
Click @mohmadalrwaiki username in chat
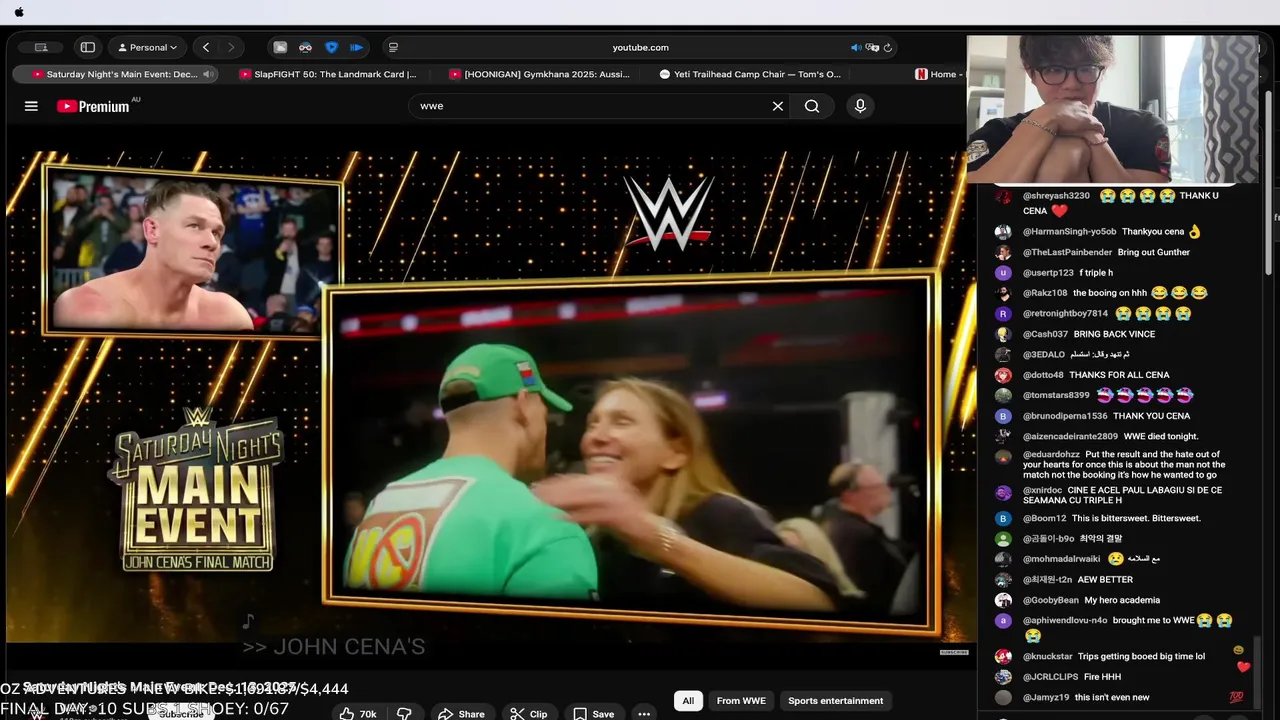point(1061,559)
